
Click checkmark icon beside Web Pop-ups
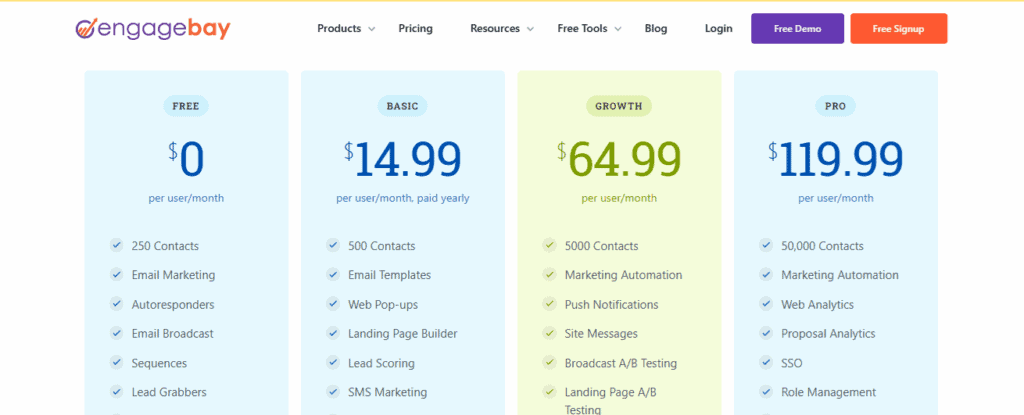(333, 304)
